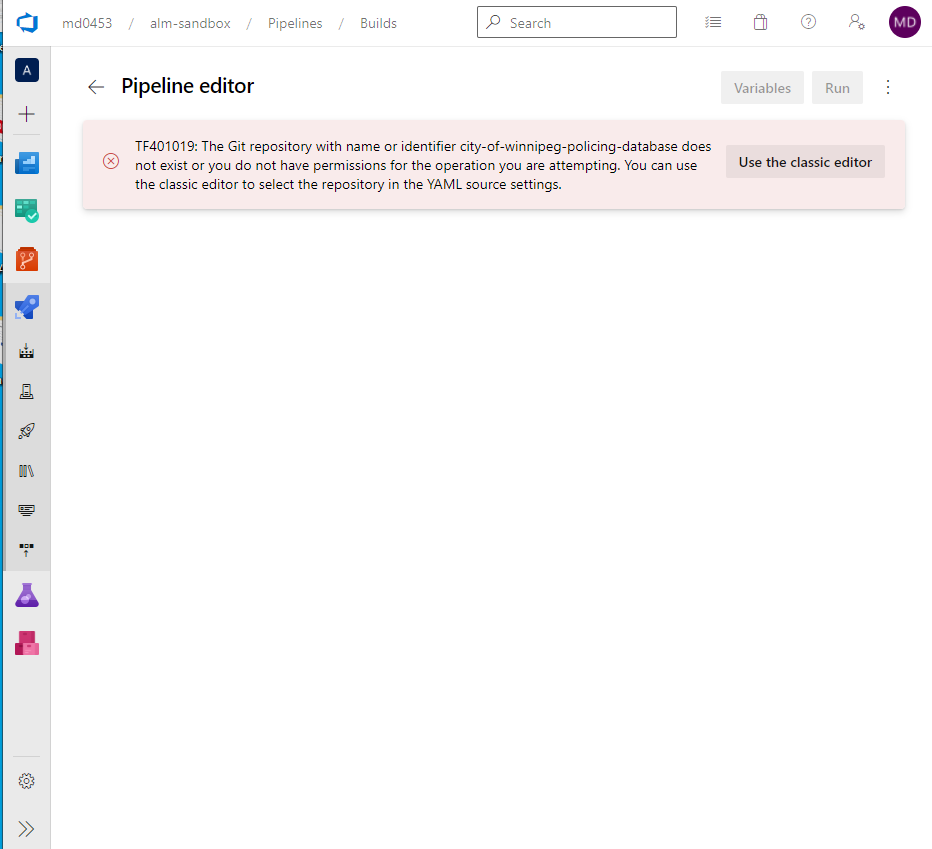This screenshot has width=932, height=849.
Task: Open Test Plans via the flask icon
Action: pos(25,594)
